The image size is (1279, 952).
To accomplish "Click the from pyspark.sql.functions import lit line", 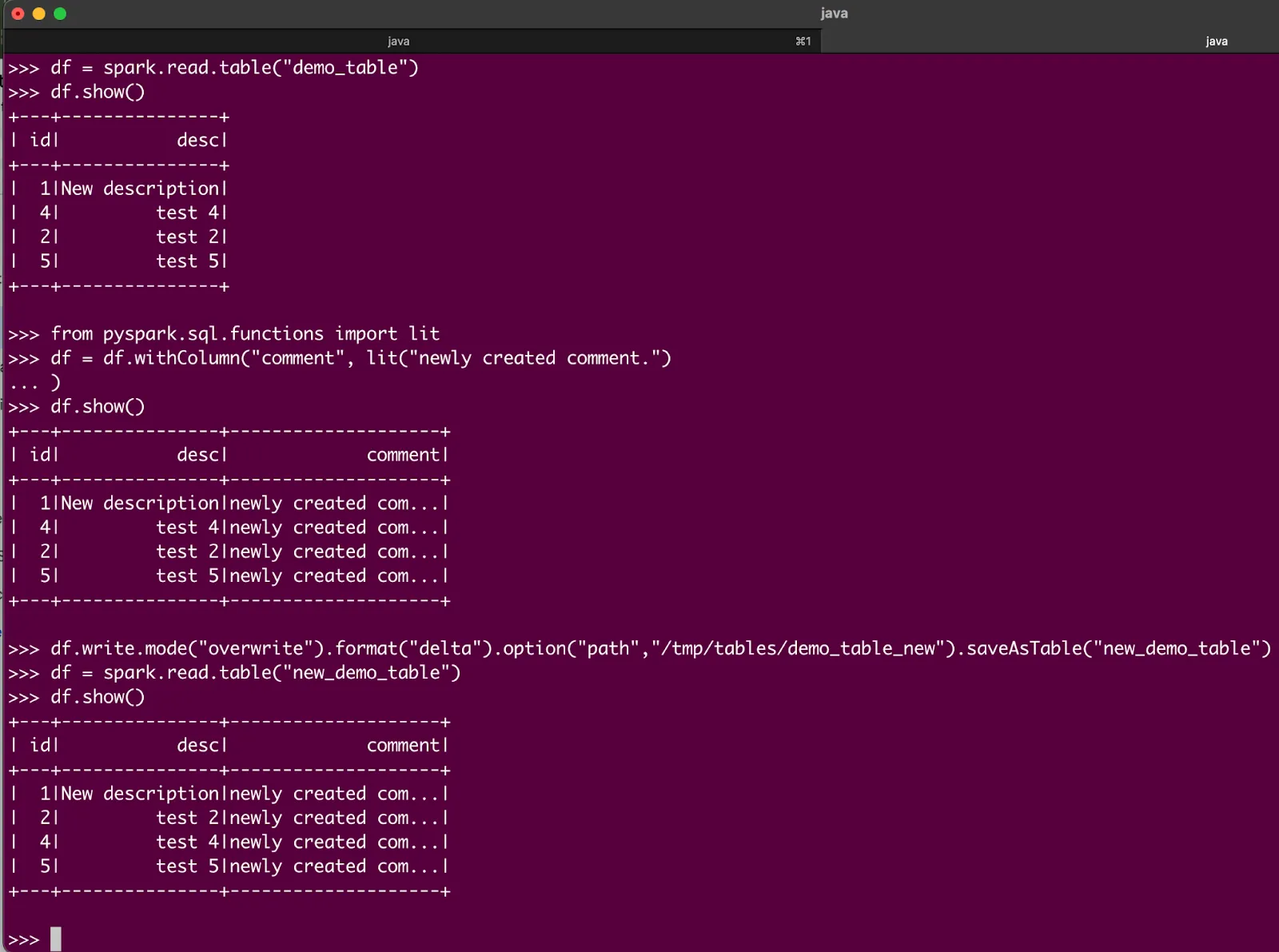I will (x=245, y=333).
